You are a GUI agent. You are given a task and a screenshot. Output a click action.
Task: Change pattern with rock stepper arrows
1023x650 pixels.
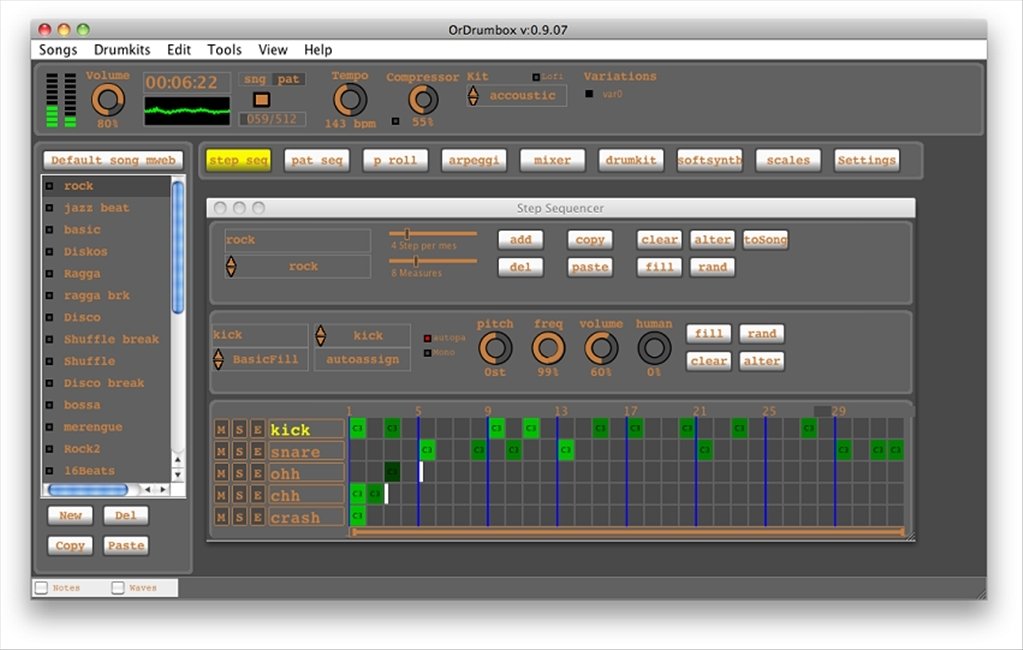coord(231,266)
